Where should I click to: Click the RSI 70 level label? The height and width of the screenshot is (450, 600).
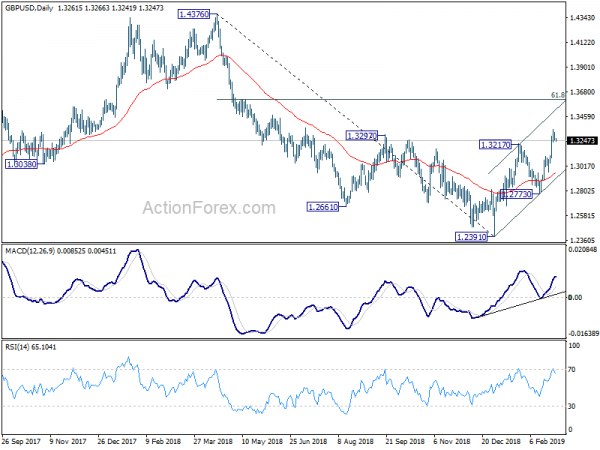point(572,370)
